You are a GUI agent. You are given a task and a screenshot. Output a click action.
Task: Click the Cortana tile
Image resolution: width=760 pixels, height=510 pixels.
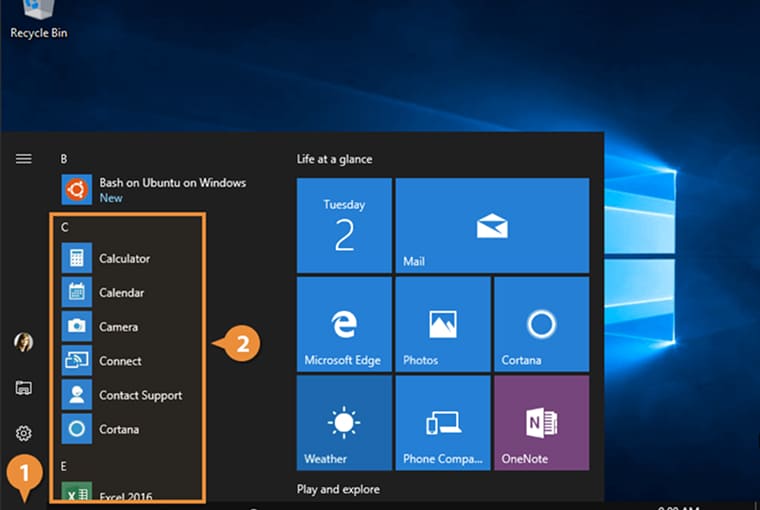[541, 324]
